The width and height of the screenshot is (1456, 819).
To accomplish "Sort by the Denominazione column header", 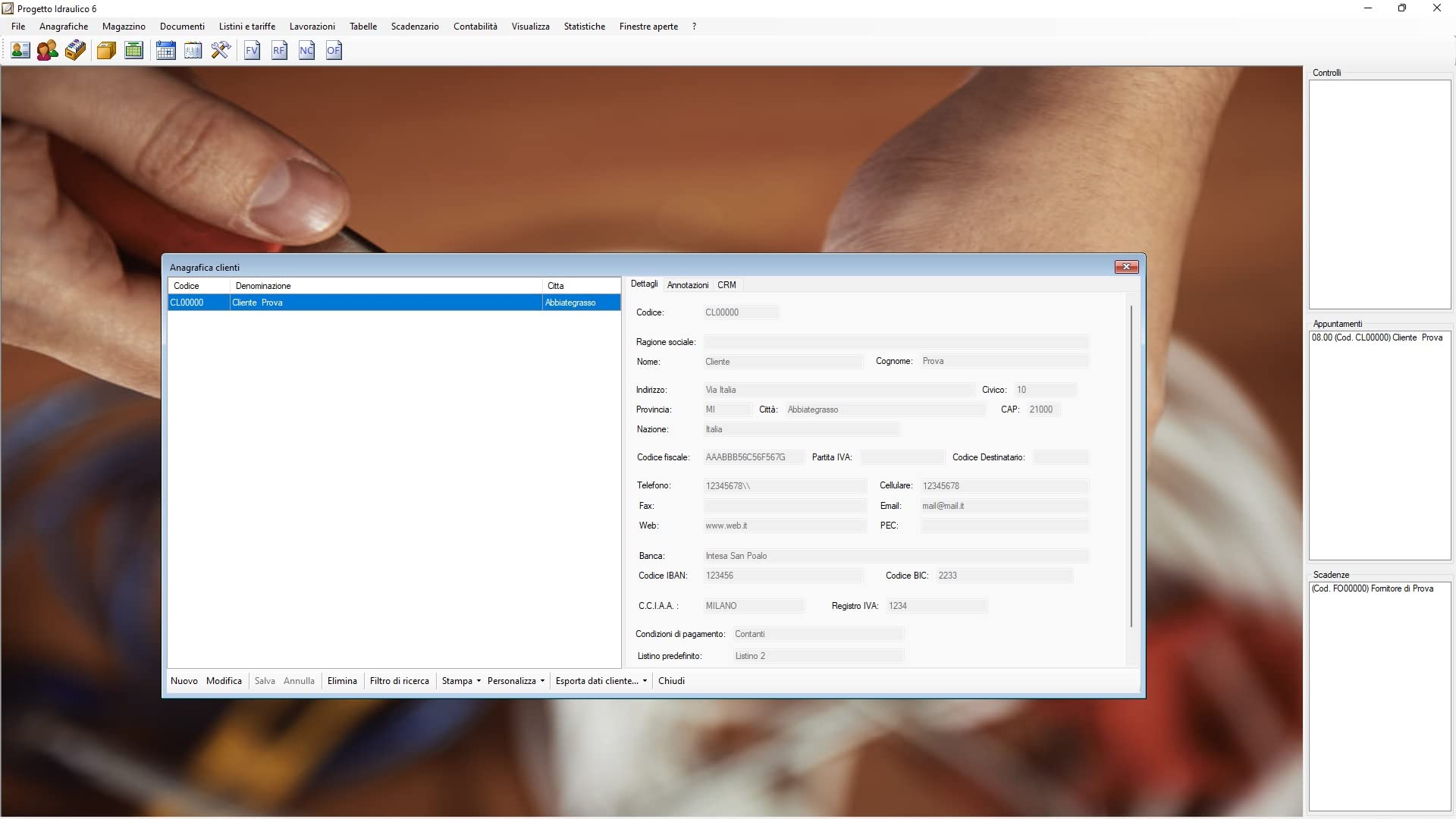I will [x=386, y=286].
